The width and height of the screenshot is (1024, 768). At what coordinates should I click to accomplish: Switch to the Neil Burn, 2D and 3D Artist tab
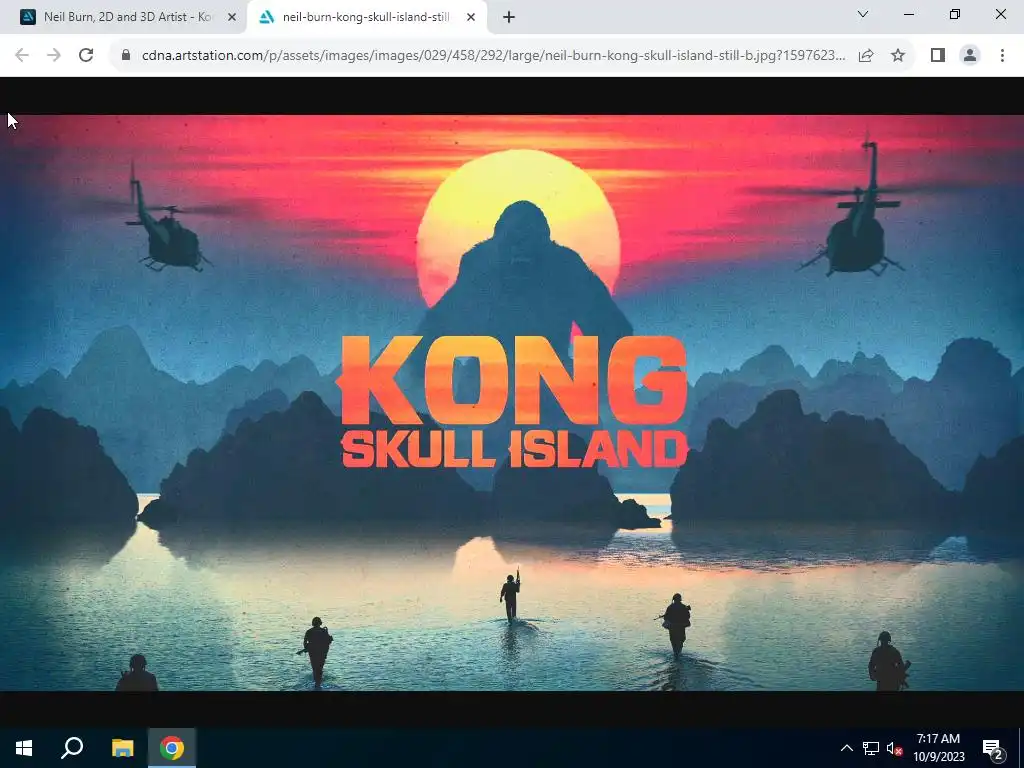(124, 18)
